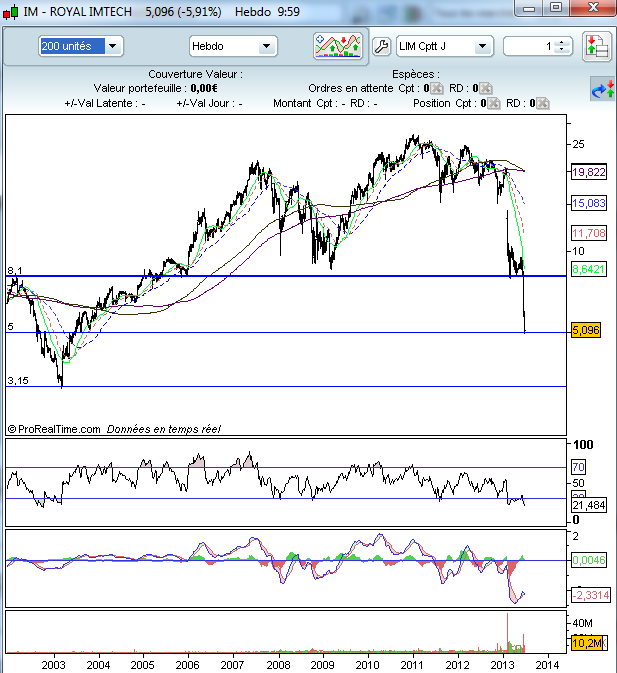Click the order ticket buy/sell icon

tap(597, 46)
